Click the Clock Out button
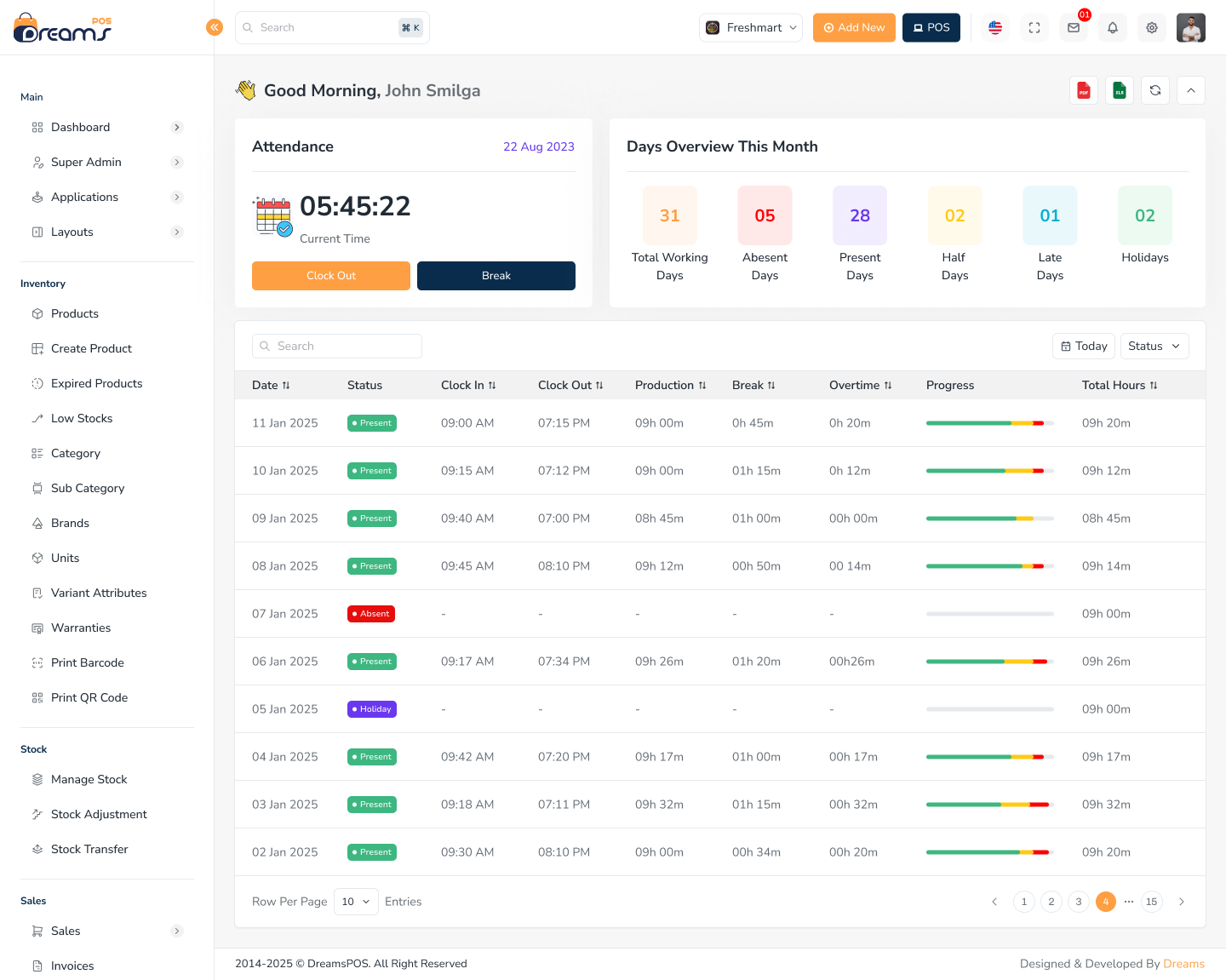1226x980 pixels. pyautogui.click(x=330, y=275)
